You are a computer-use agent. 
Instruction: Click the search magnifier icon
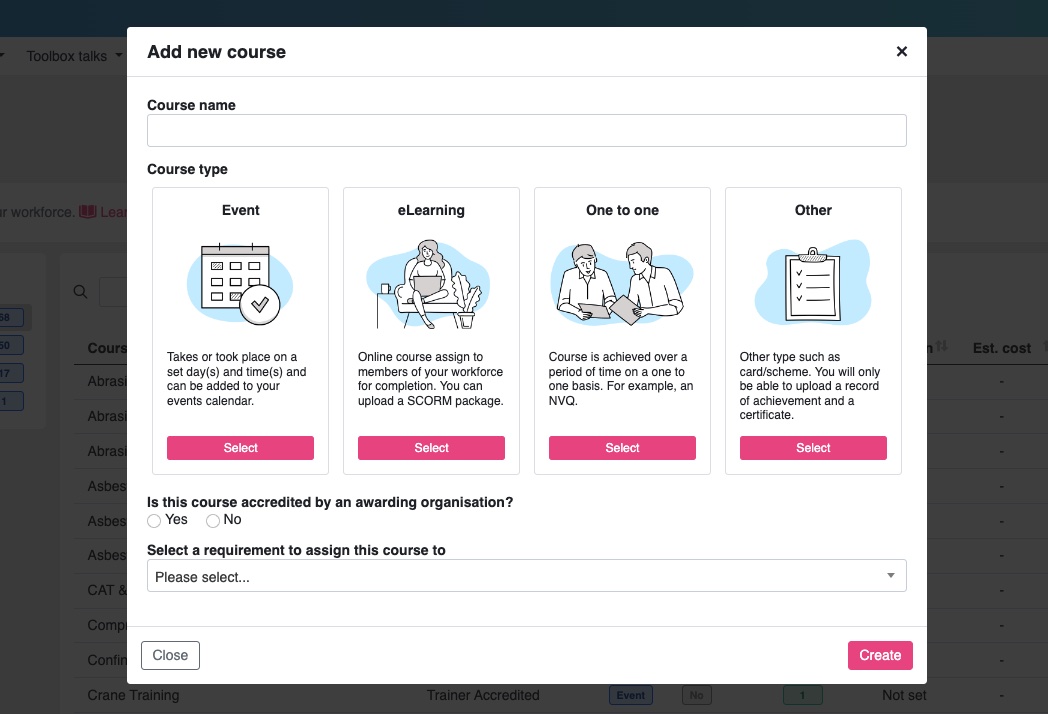click(x=80, y=291)
